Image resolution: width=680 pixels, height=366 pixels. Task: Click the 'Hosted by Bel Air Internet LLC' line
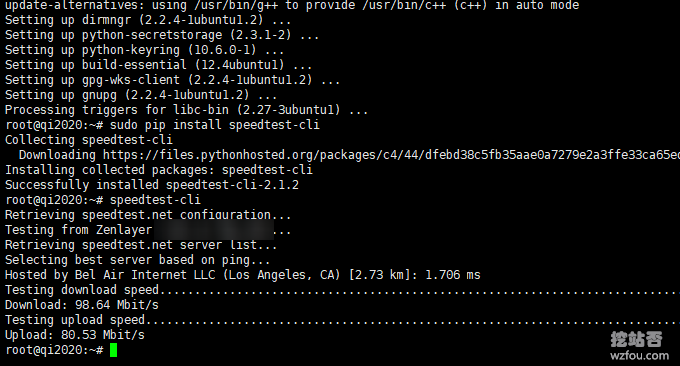tap(242, 275)
